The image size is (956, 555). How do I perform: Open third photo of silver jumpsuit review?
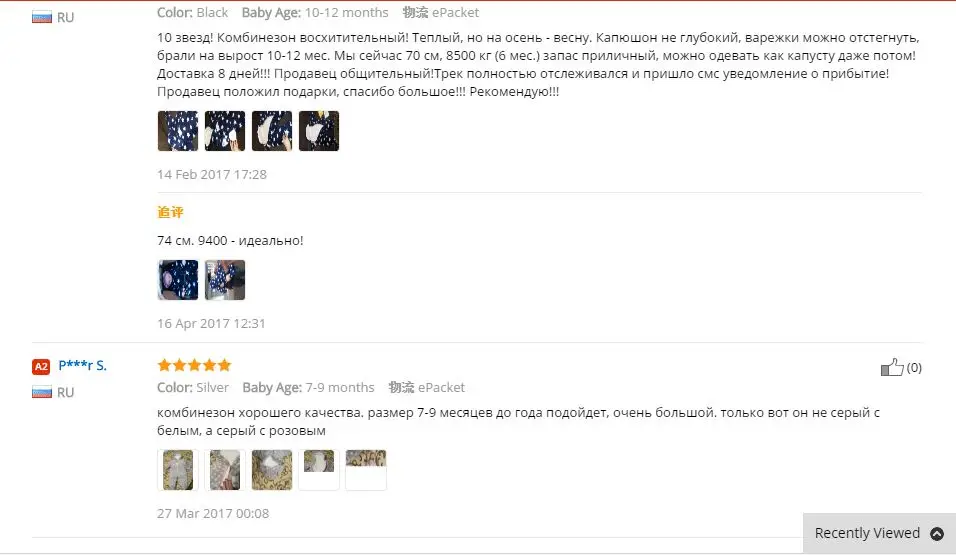coord(272,470)
